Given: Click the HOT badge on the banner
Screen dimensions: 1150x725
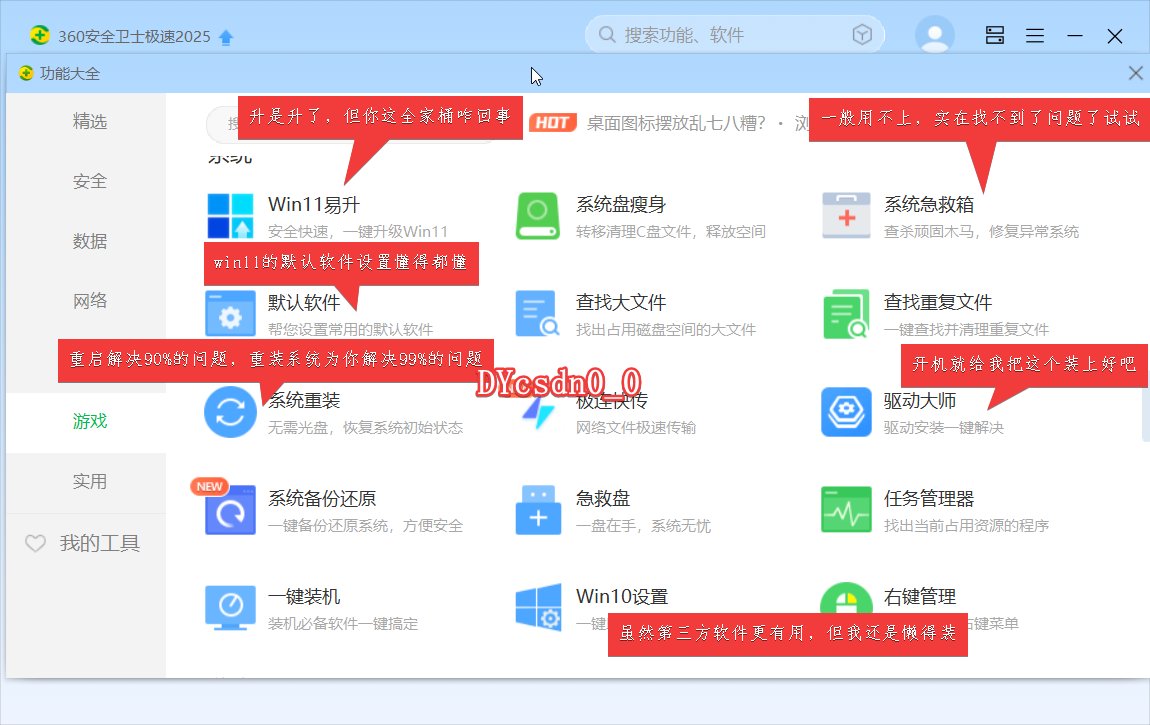Looking at the screenshot, I should point(552,122).
